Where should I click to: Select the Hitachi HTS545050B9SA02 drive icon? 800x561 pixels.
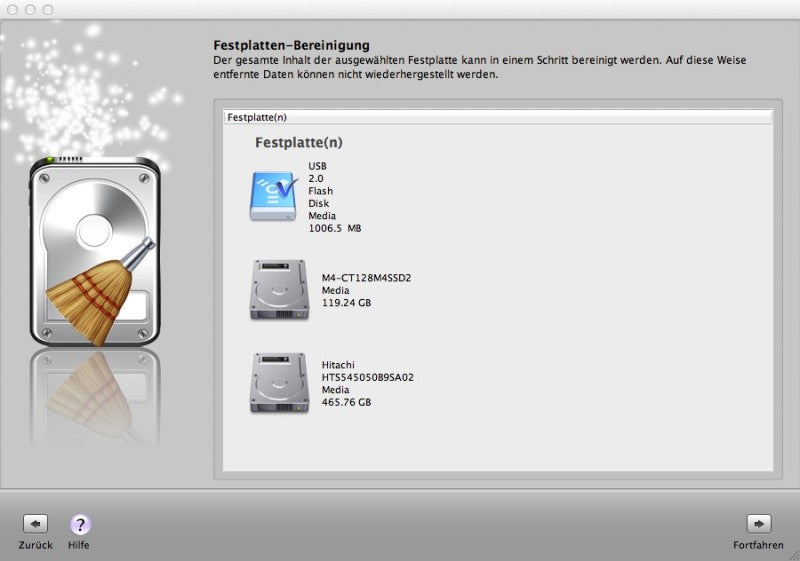[279, 383]
